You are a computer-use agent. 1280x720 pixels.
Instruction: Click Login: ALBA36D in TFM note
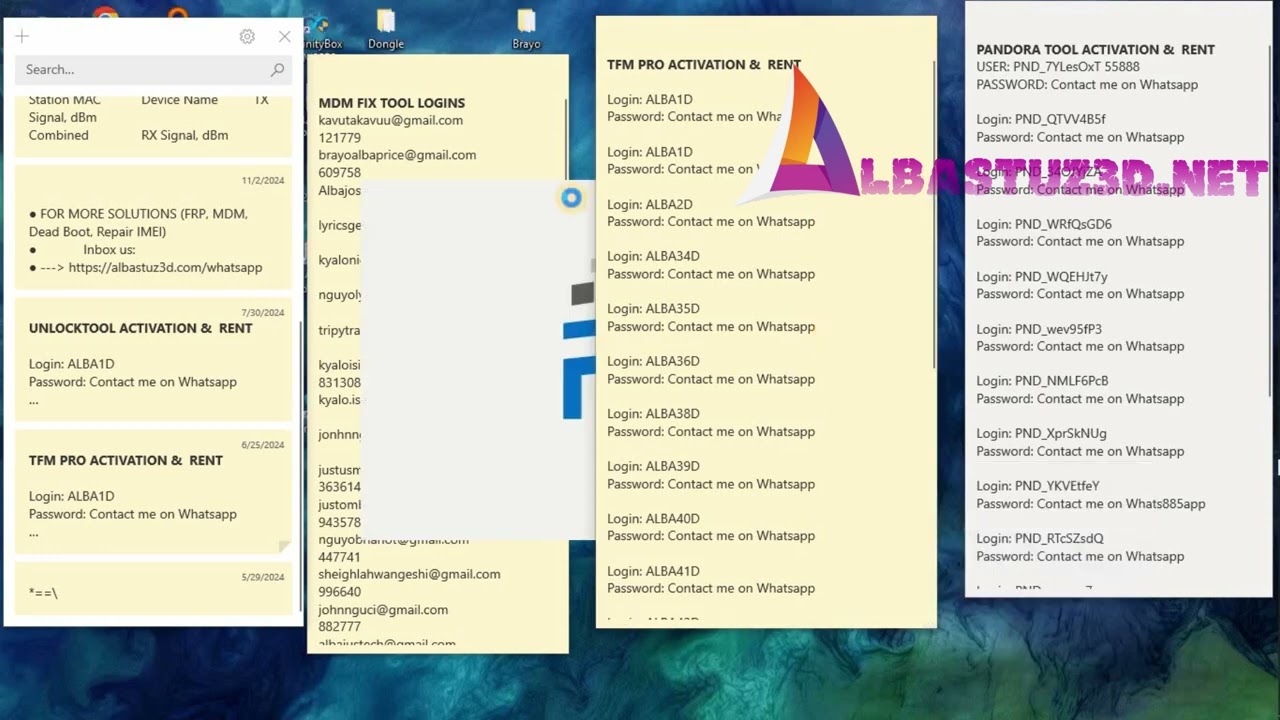coord(653,361)
